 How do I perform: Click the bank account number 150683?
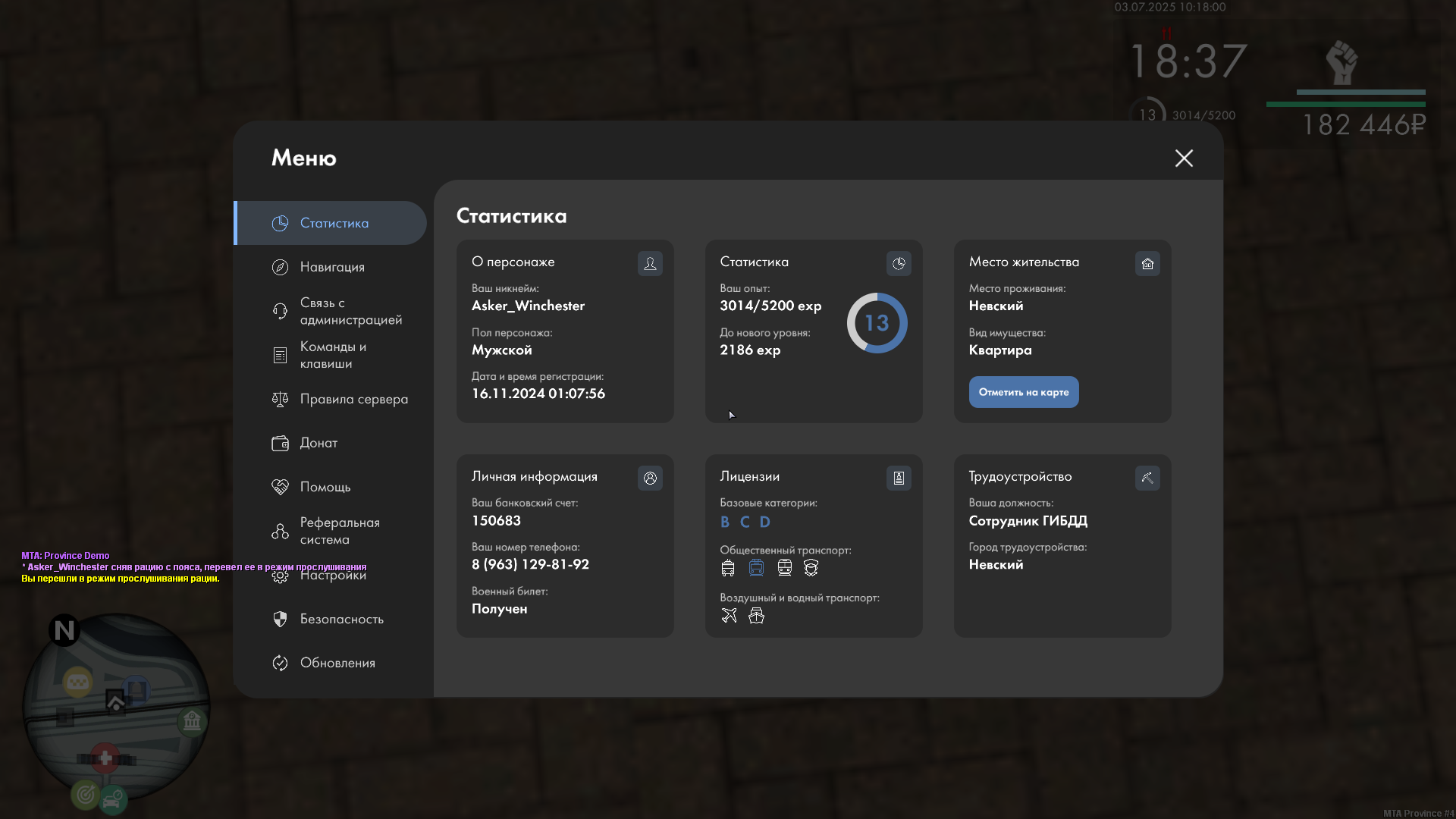(496, 520)
